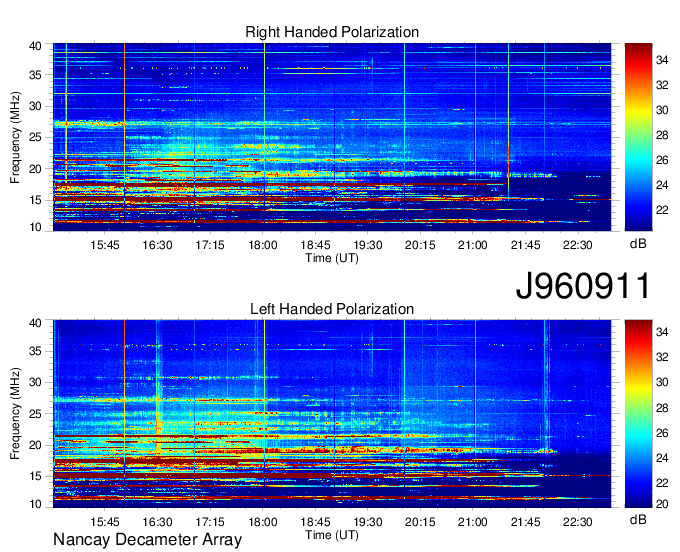The width and height of the screenshot is (680, 552).
Task: Click the 21:00 time tick on Right Handed plot
Action: click(473, 245)
